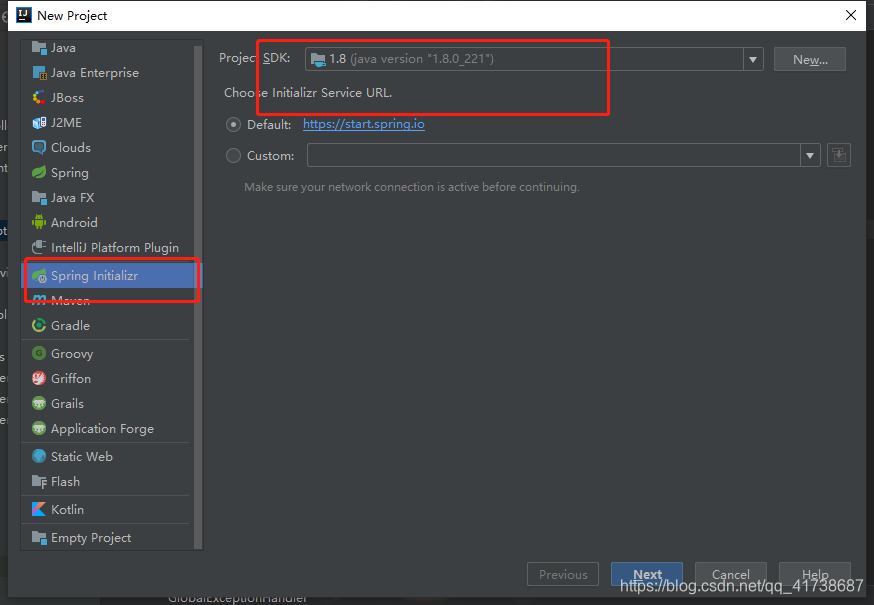Click inside the Custom URL input field
874x605 pixels.
553,156
